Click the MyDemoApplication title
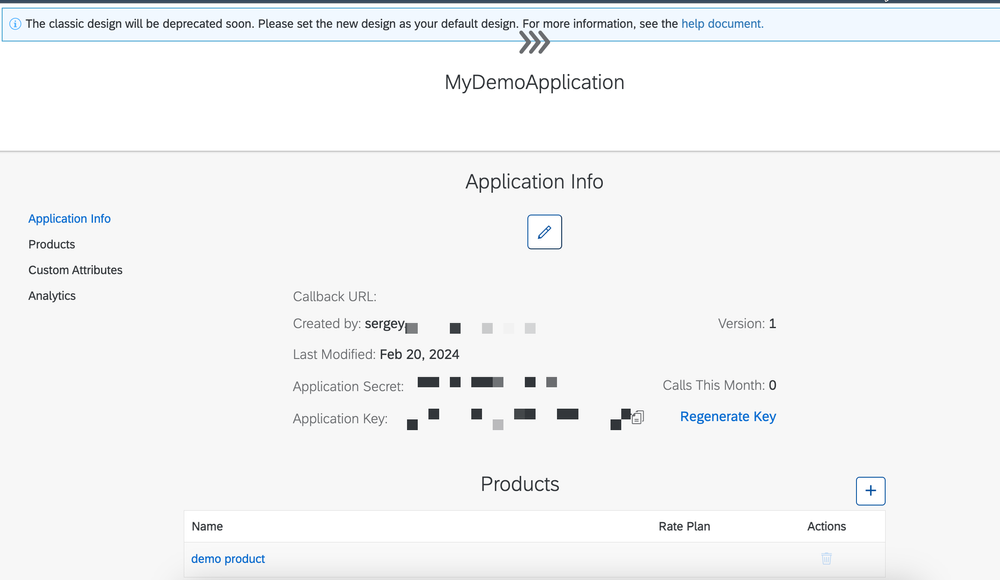This screenshot has height=580, width=1000. click(x=534, y=82)
